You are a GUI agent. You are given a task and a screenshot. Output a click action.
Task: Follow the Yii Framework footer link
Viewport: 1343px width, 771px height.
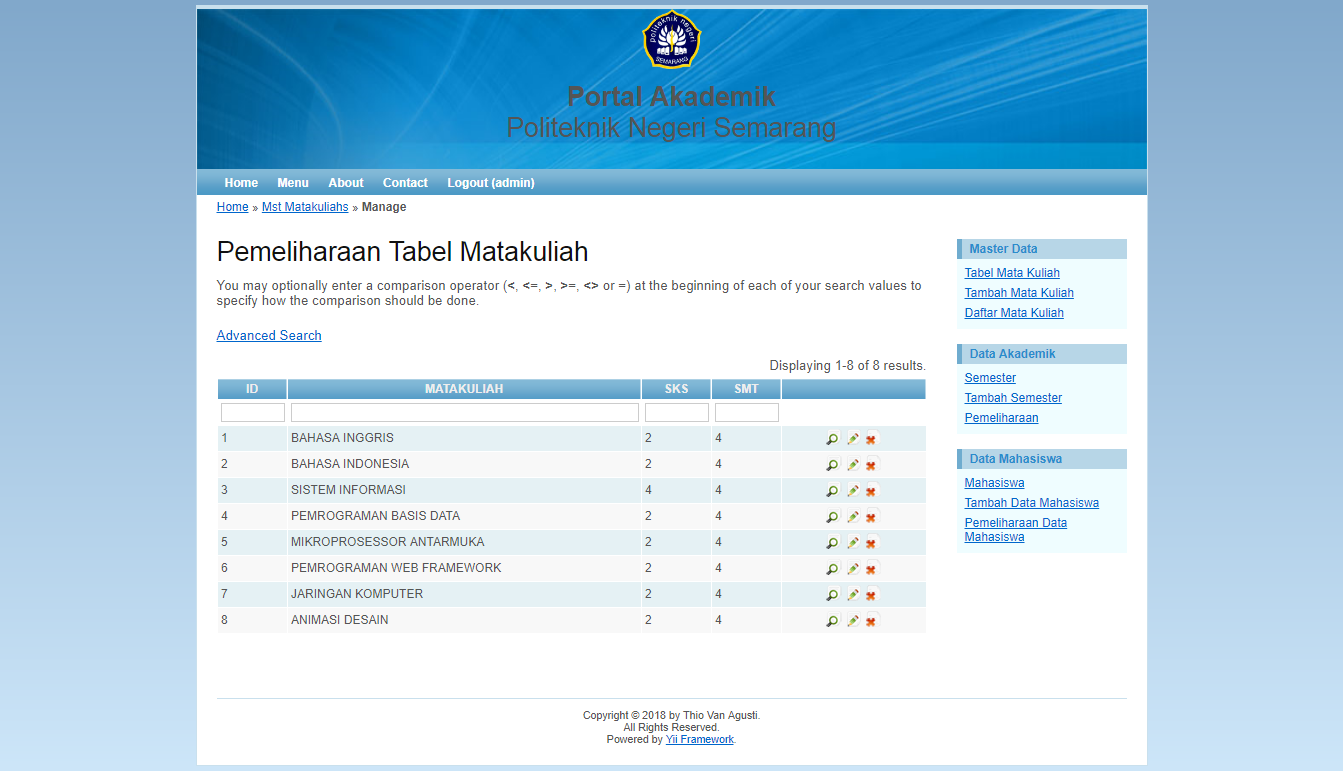(x=700, y=740)
